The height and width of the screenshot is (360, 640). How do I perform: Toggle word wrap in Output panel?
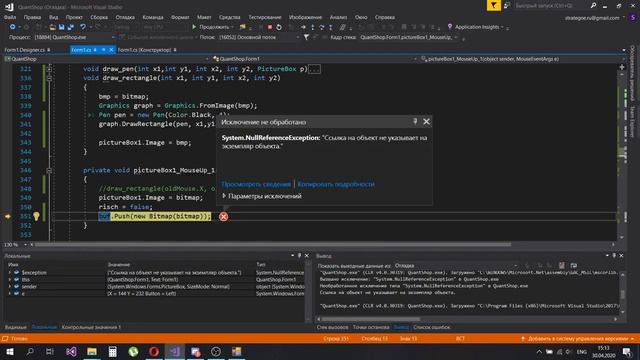click(574, 265)
